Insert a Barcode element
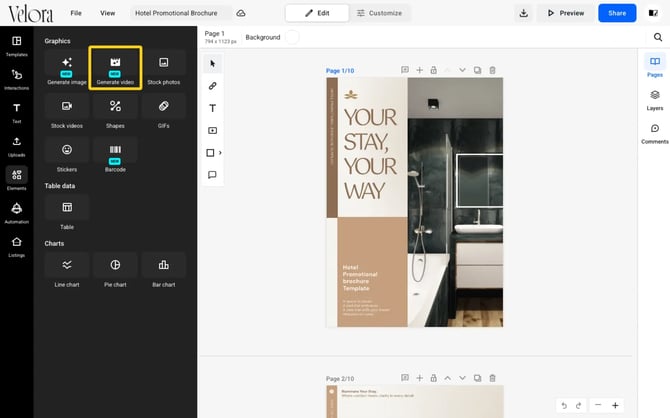The image size is (670, 418). click(x=115, y=156)
